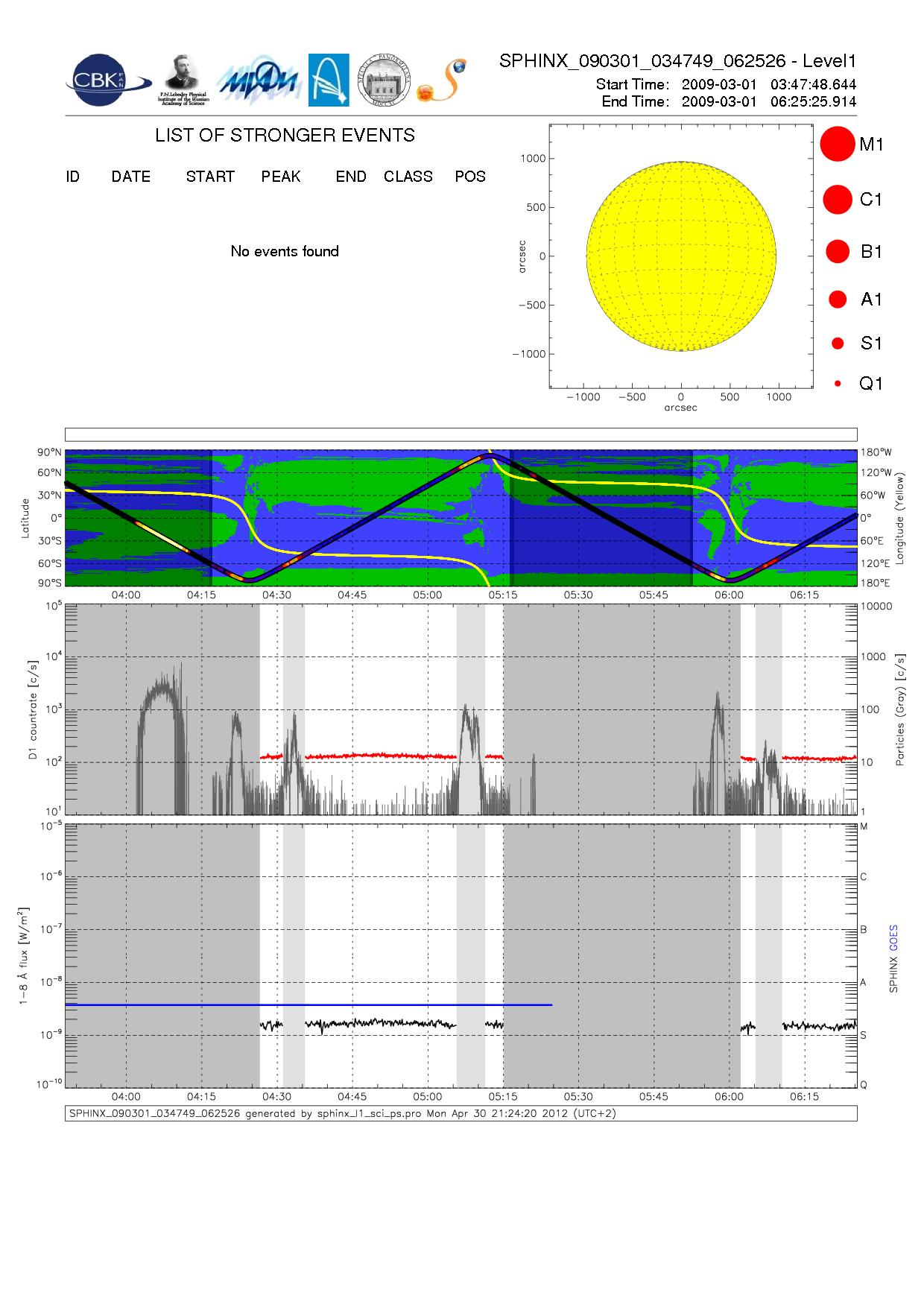
Task: Click the Q1 smallest red legend dot
Action: click(x=838, y=384)
